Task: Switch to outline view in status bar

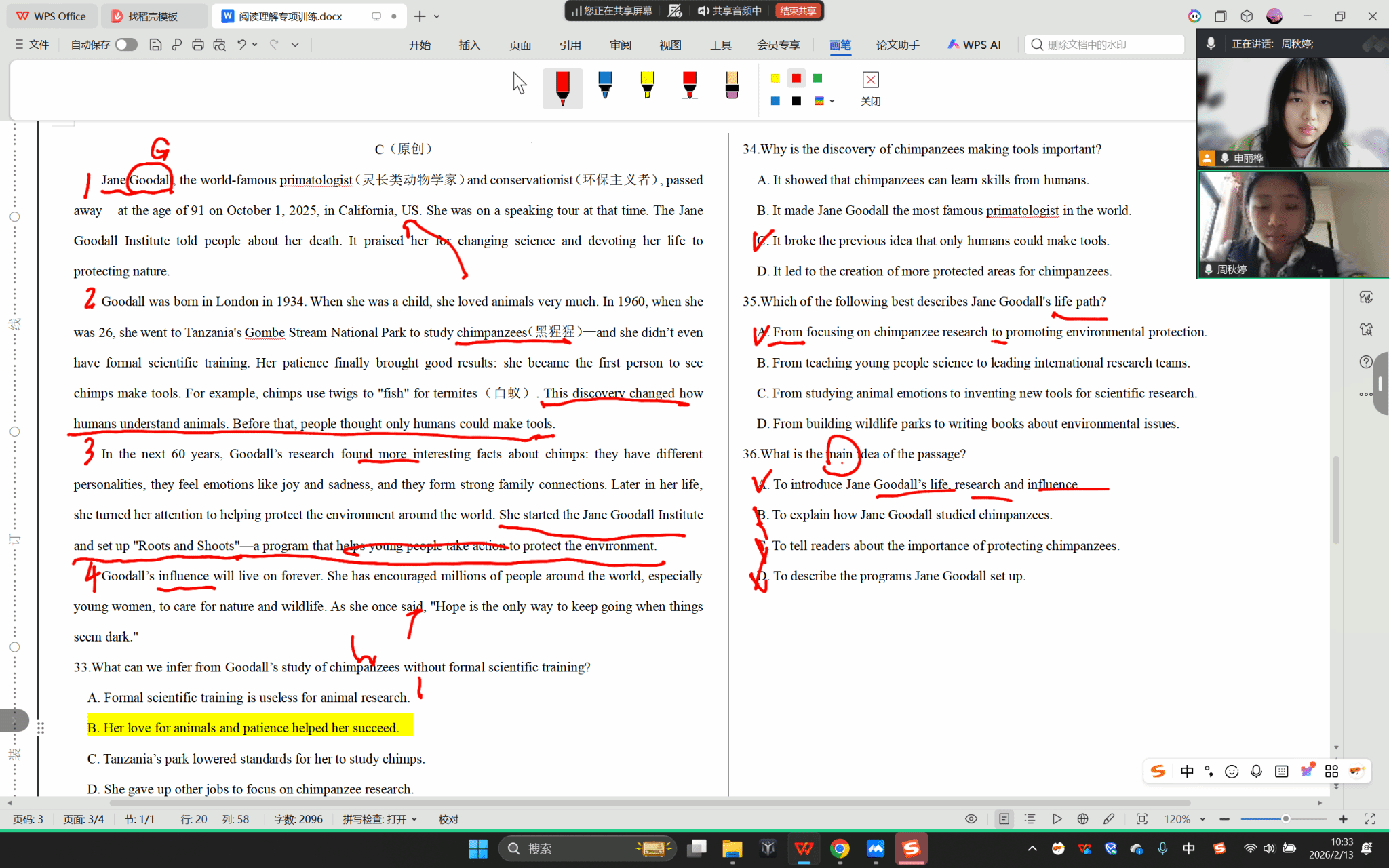Action: pos(1030,819)
